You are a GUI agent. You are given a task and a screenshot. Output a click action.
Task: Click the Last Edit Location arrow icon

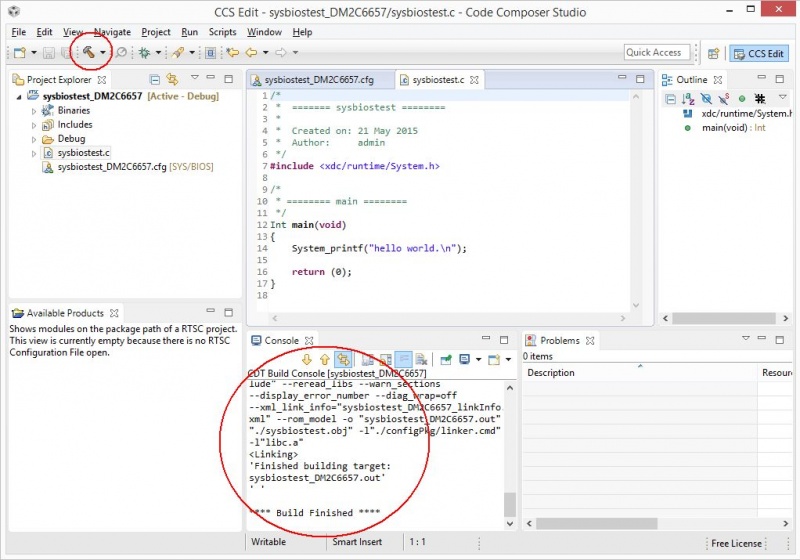(233, 53)
